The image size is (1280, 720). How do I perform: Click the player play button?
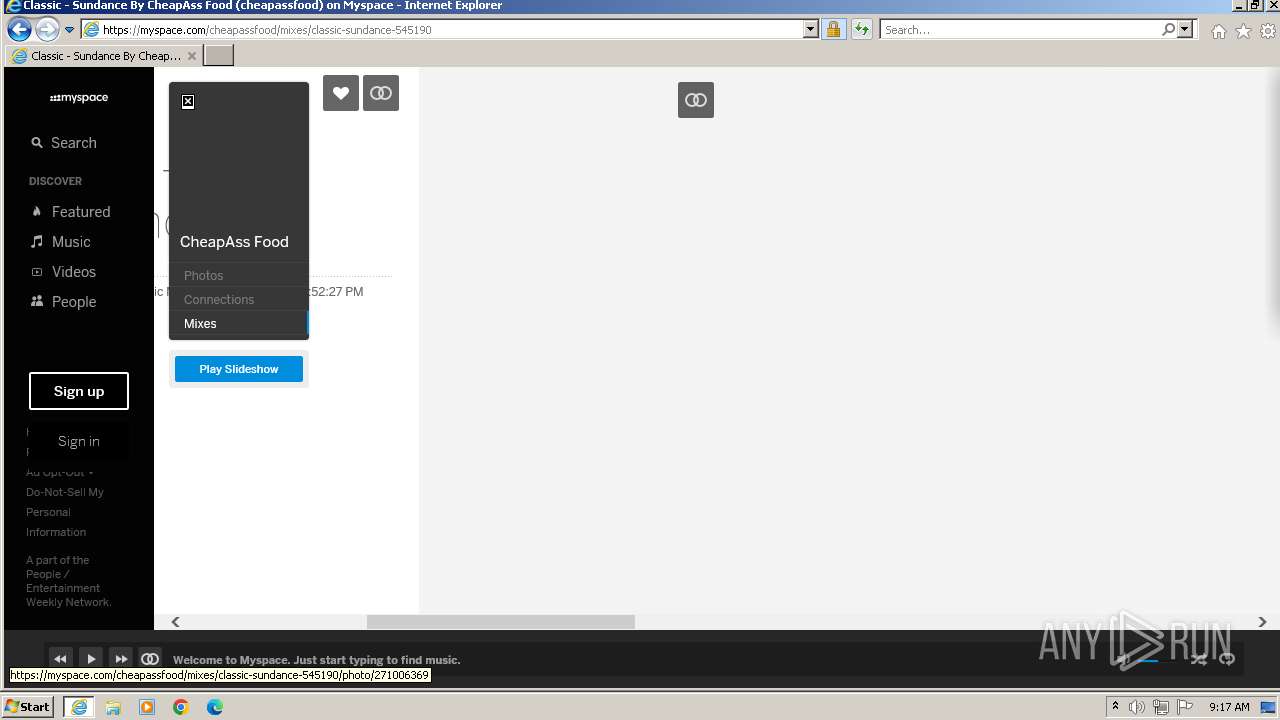(x=91, y=659)
